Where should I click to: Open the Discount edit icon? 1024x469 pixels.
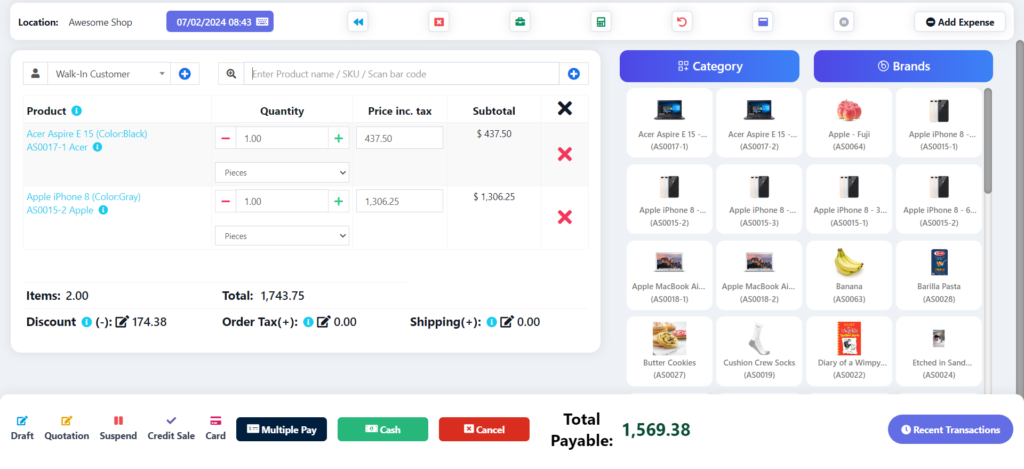pos(122,322)
